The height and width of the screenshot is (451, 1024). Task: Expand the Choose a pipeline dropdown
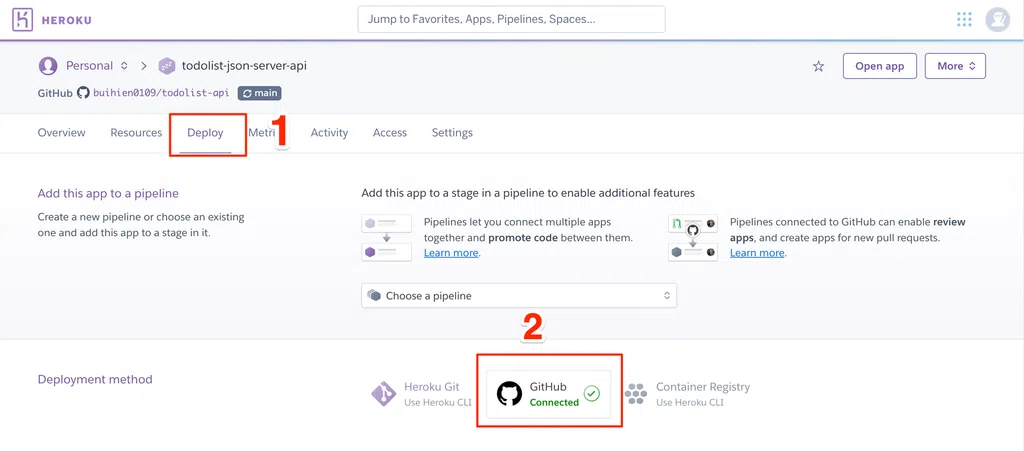point(518,295)
